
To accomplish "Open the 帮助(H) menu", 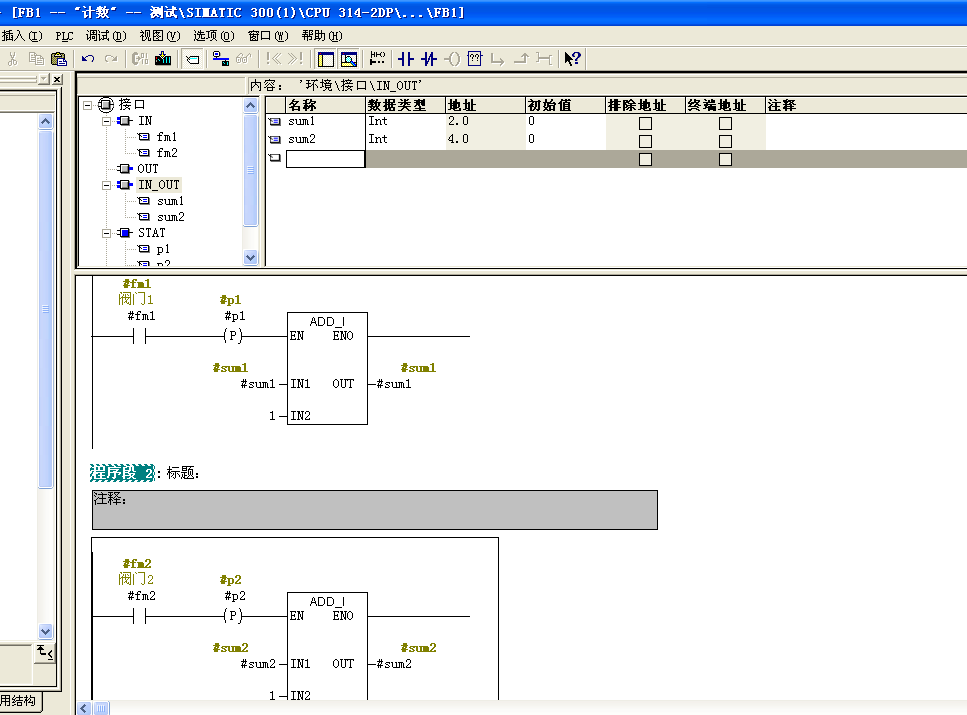I will pyautogui.click(x=322, y=36).
